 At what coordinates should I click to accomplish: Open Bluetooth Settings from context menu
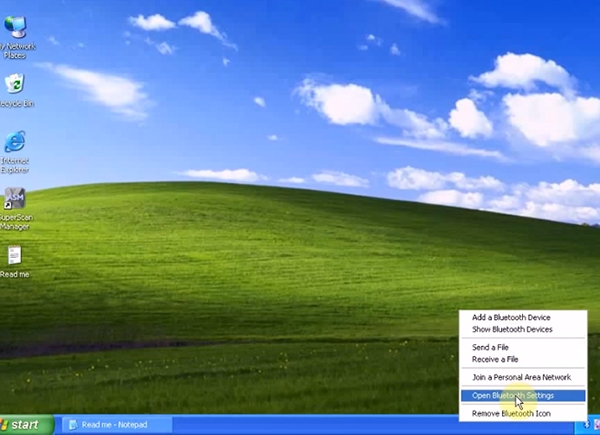click(523, 395)
